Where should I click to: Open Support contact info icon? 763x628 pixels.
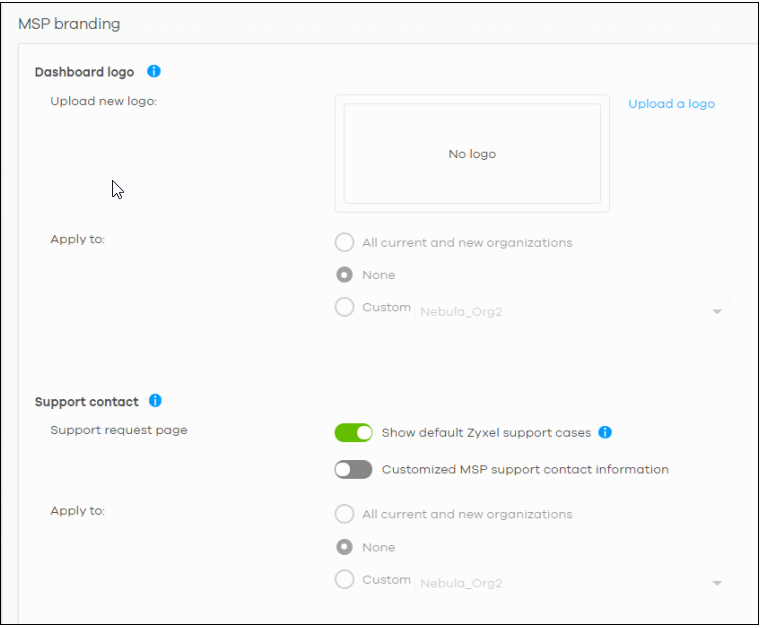pyautogui.click(x=155, y=401)
